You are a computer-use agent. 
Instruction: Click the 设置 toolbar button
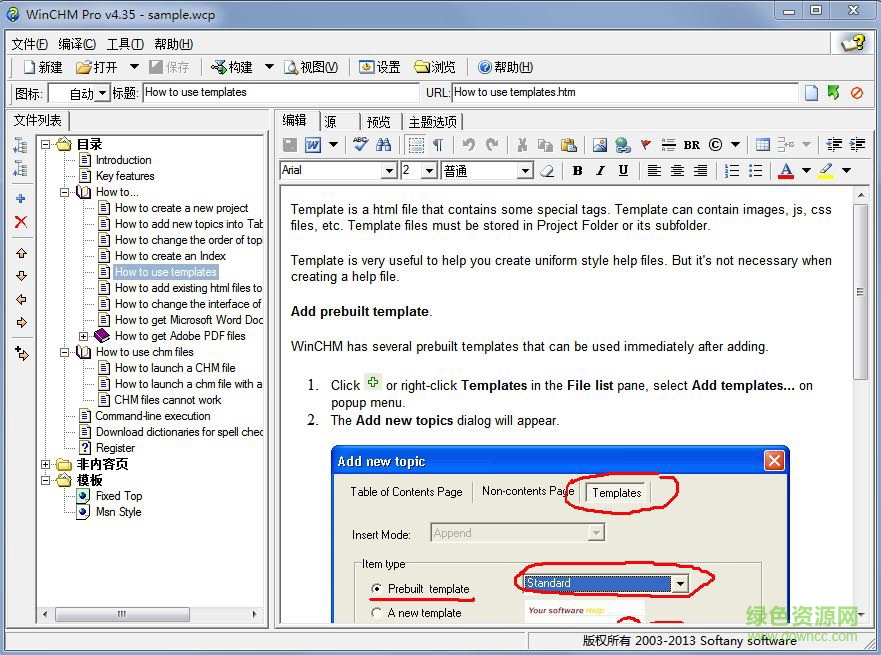tap(379, 67)
